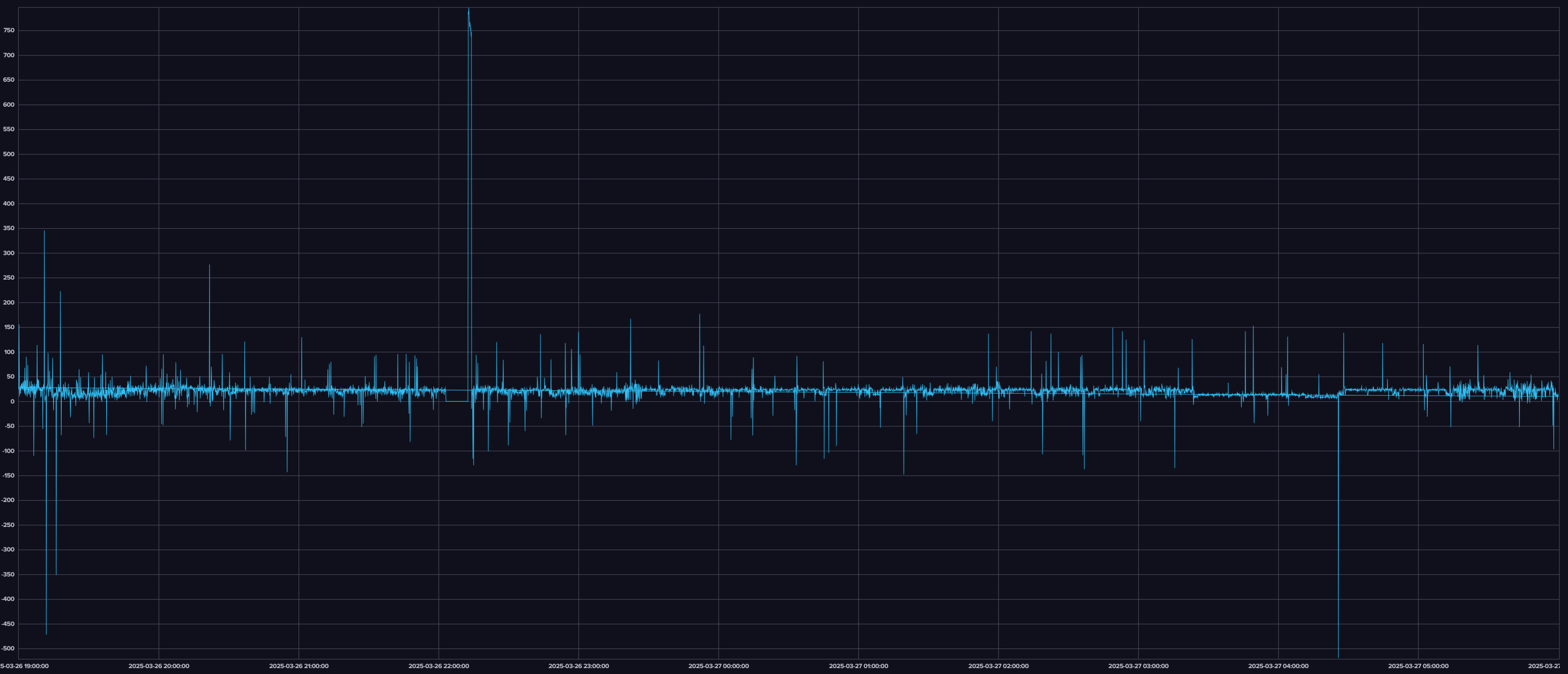1568x674 pixels.
Task: Click the 400 value on y-axis
Action: tap(9, 203)
